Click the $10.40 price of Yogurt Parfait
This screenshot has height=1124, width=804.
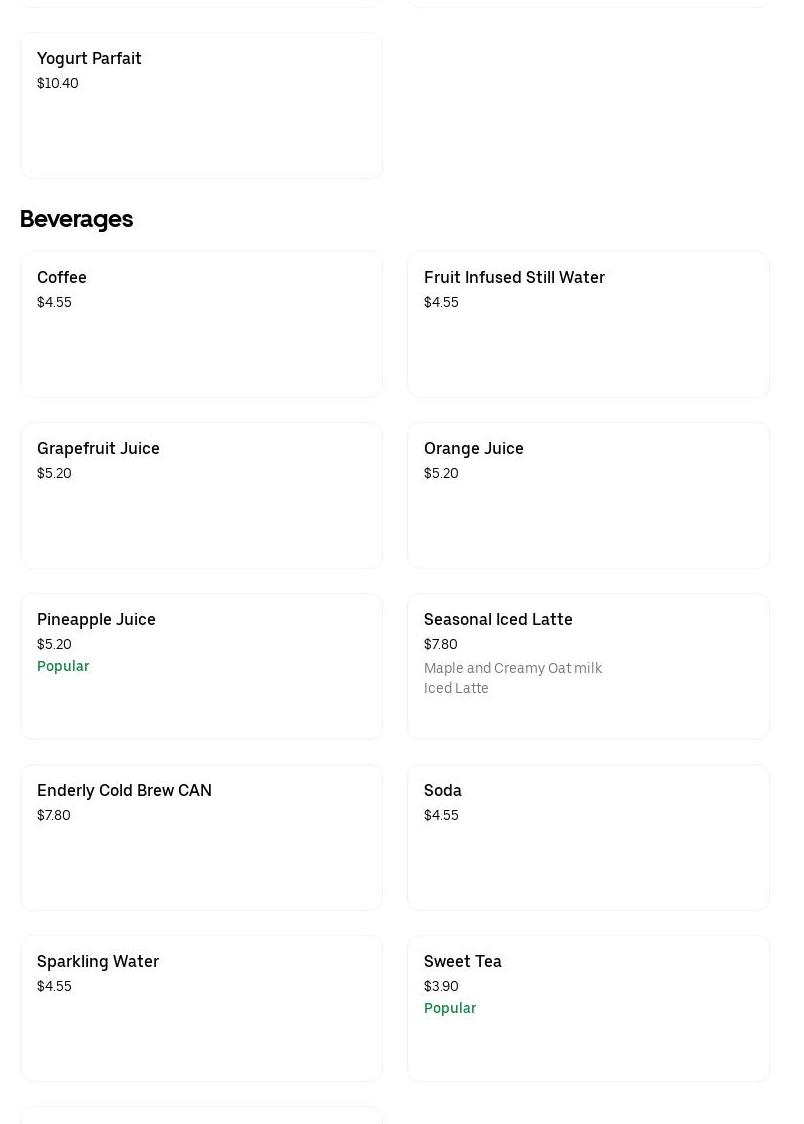pos(58,83)
